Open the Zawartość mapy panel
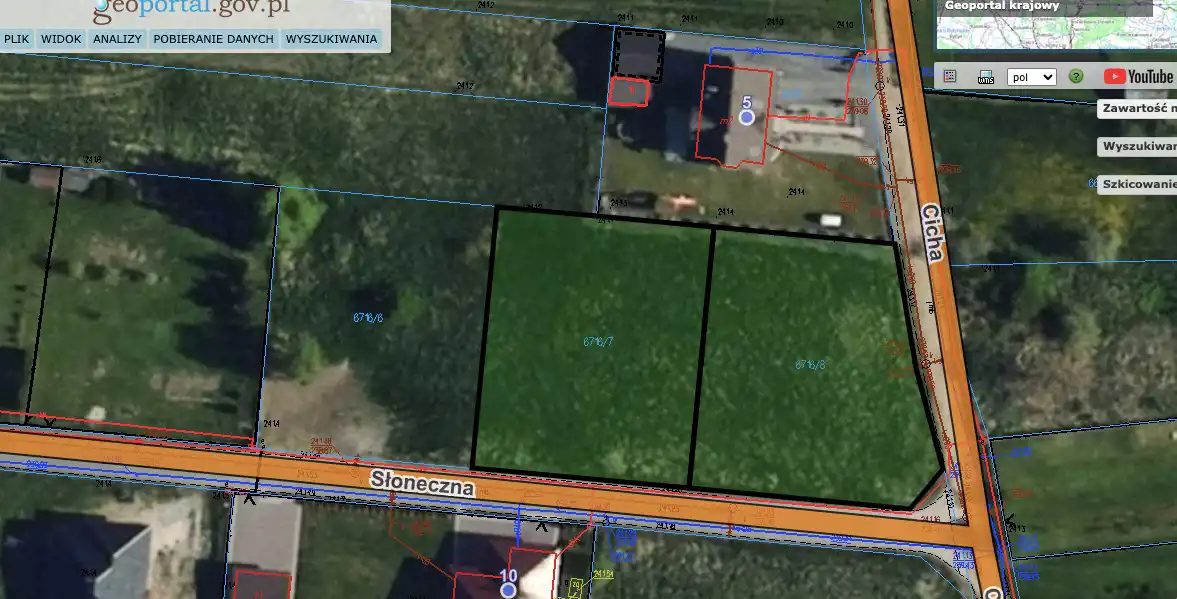The height and width of the screenshot is (599, 1177). (x=1137, y=109)
